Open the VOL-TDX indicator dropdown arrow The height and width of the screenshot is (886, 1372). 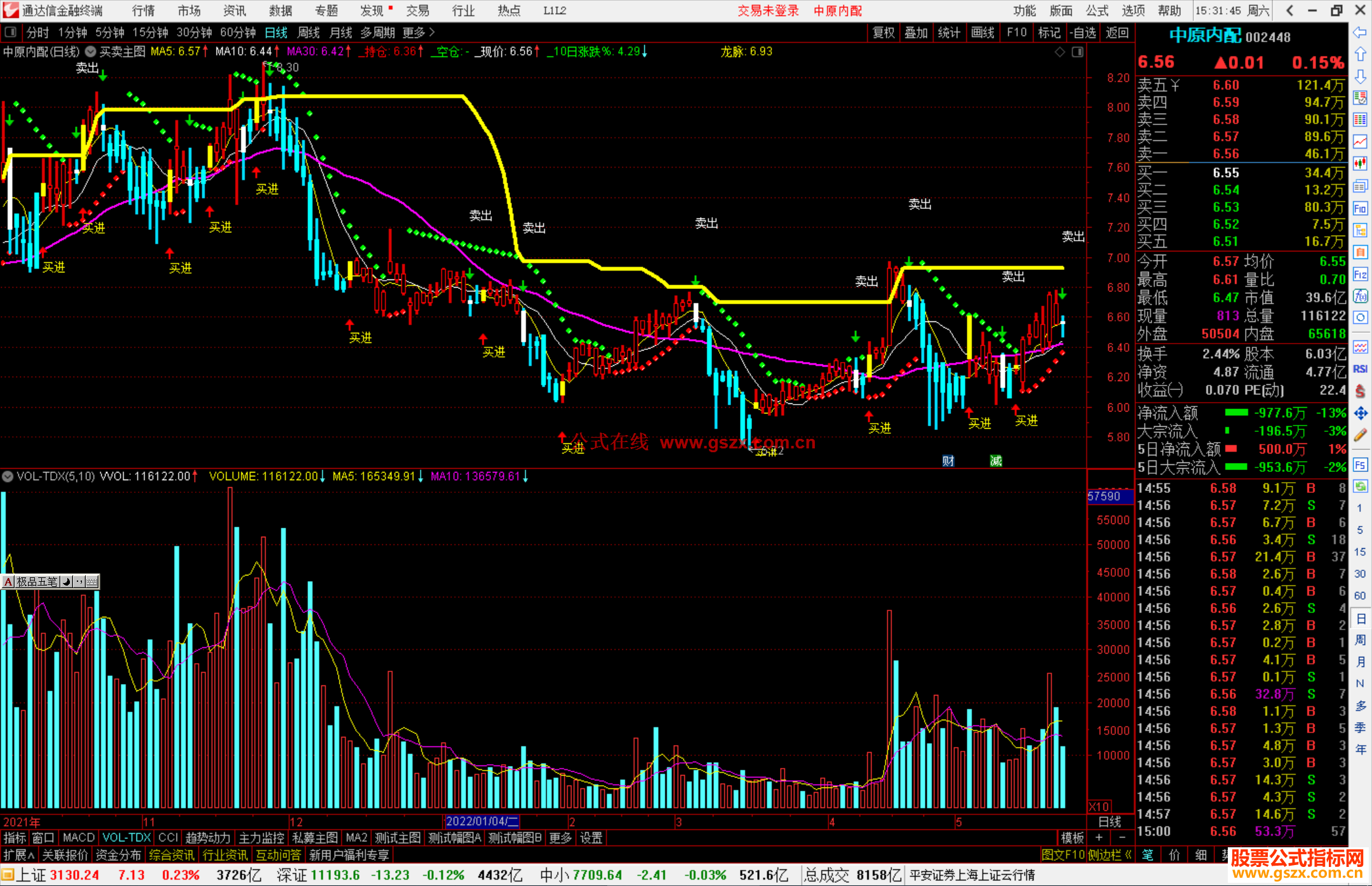tap(8, 476)
